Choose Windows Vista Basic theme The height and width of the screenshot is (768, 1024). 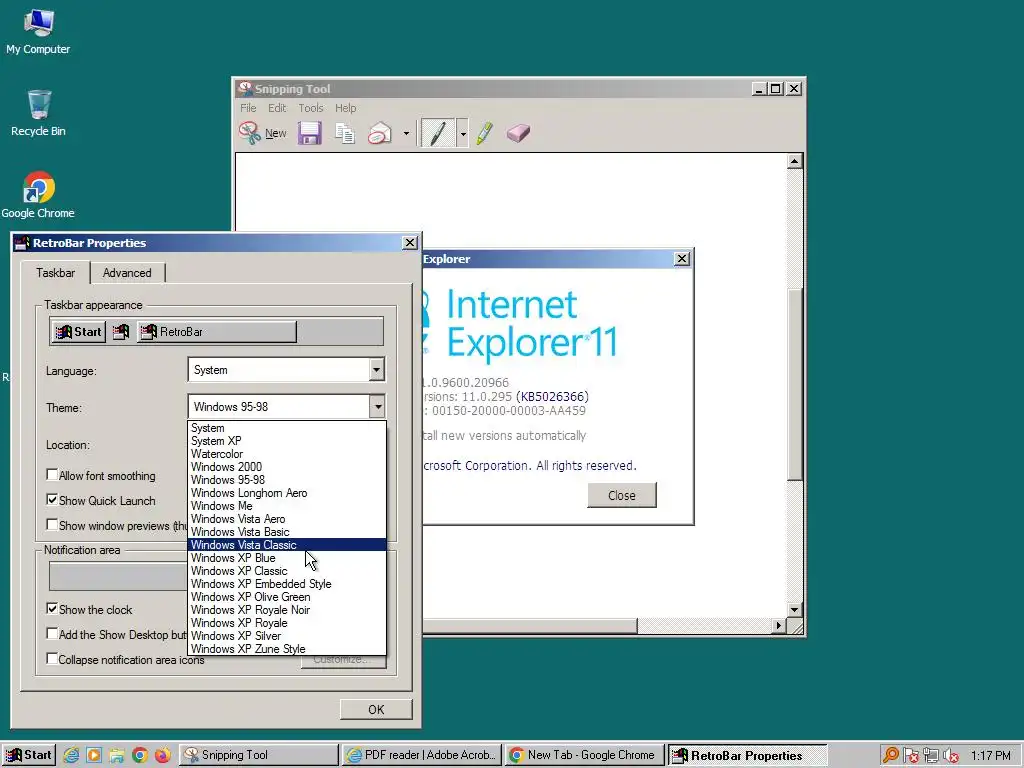(x=287, y=532)
